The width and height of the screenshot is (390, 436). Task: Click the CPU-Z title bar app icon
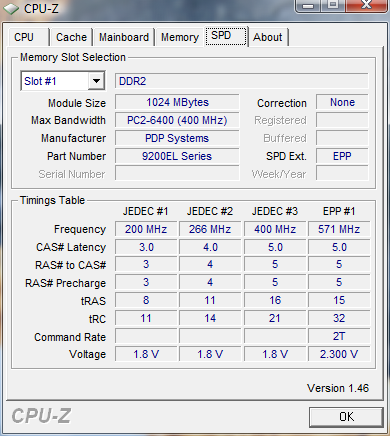pyautogui.click(x=11, y=9)
